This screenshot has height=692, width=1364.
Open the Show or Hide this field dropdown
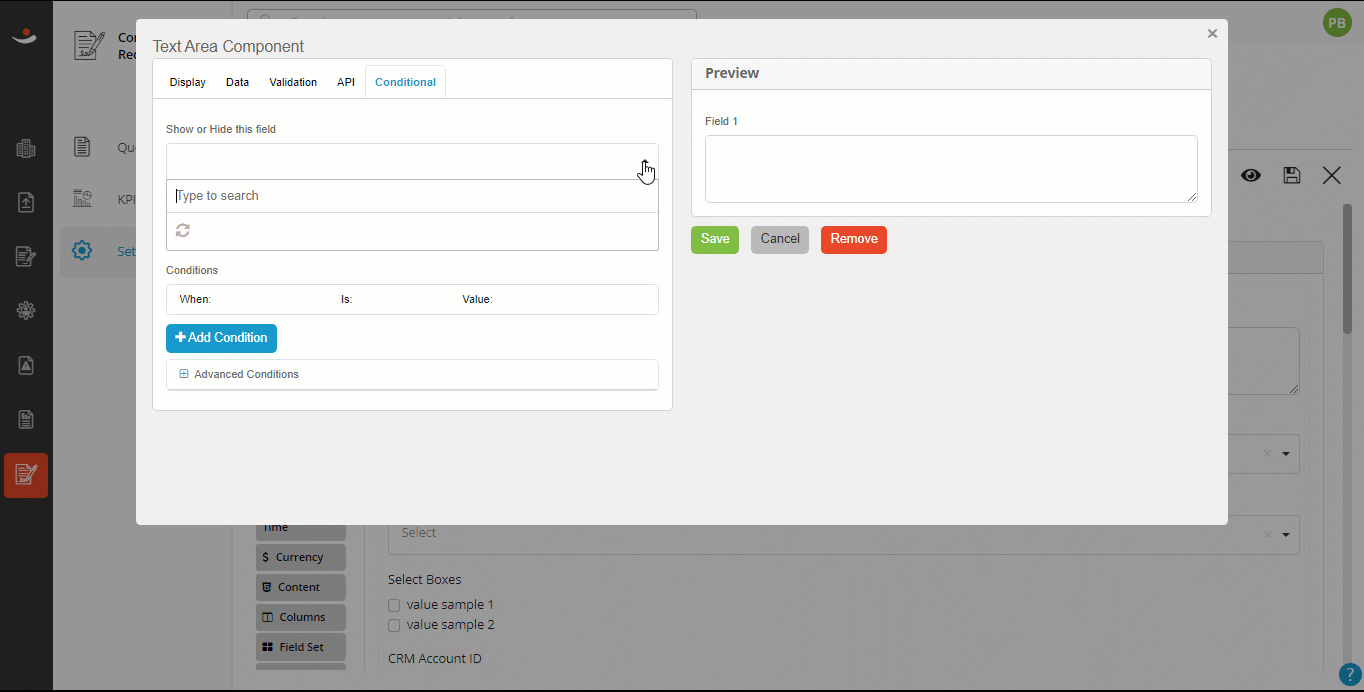click(412, 161)
